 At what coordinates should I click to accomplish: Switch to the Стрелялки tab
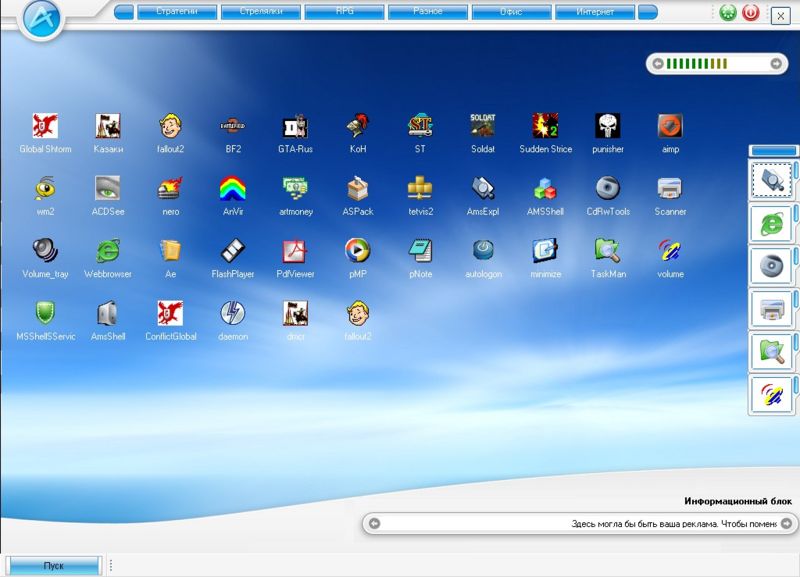261,12
